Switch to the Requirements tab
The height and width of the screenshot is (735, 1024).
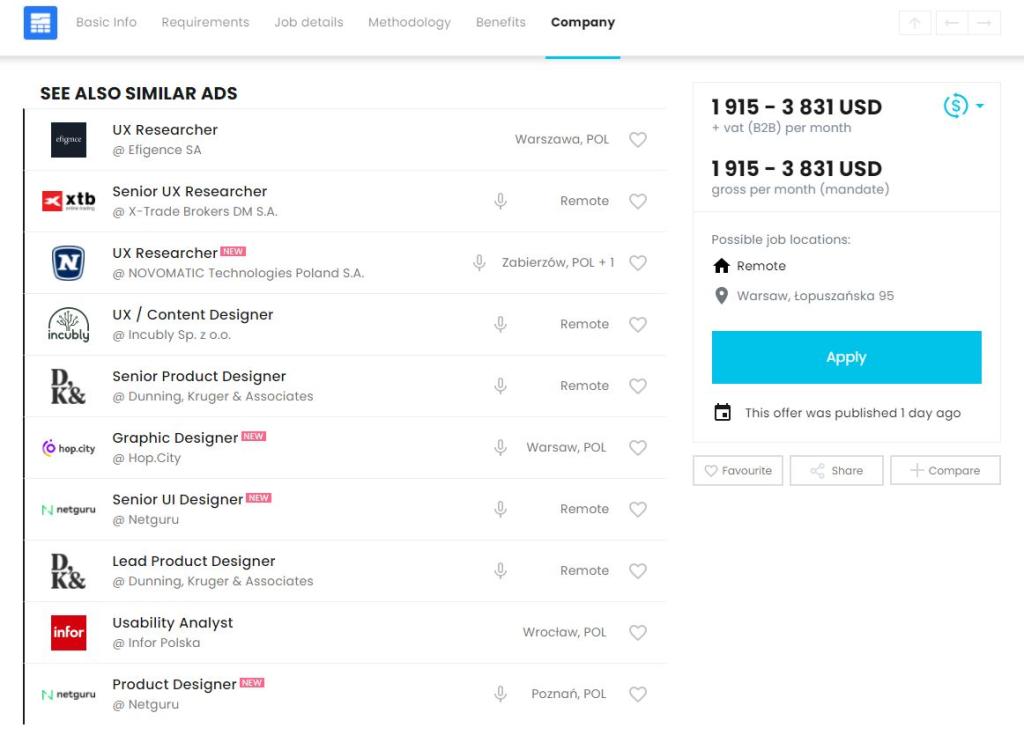click(205, 22)
